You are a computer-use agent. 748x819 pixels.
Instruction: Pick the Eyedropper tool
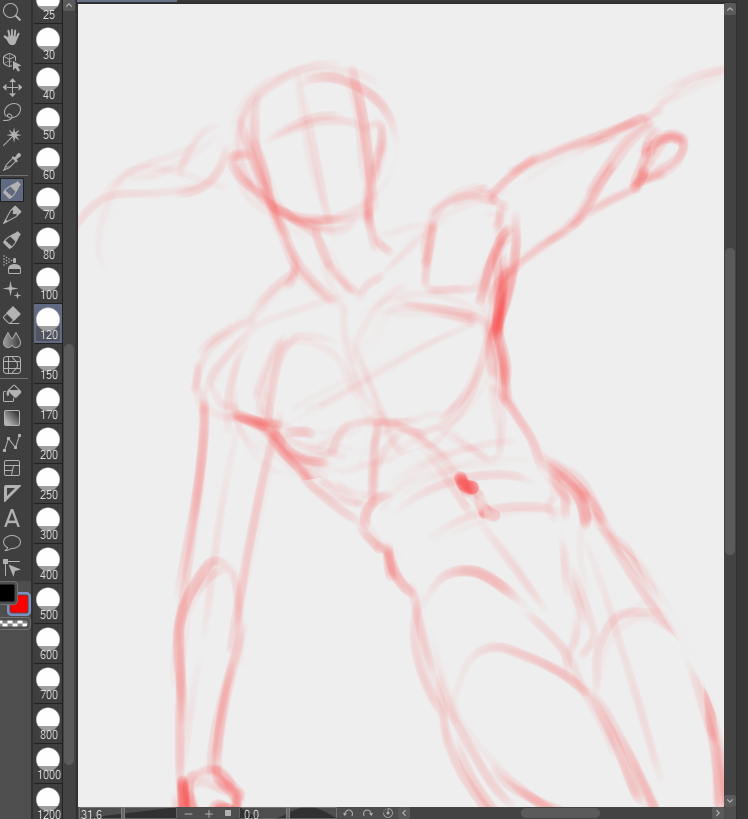(x=12, y=162)
